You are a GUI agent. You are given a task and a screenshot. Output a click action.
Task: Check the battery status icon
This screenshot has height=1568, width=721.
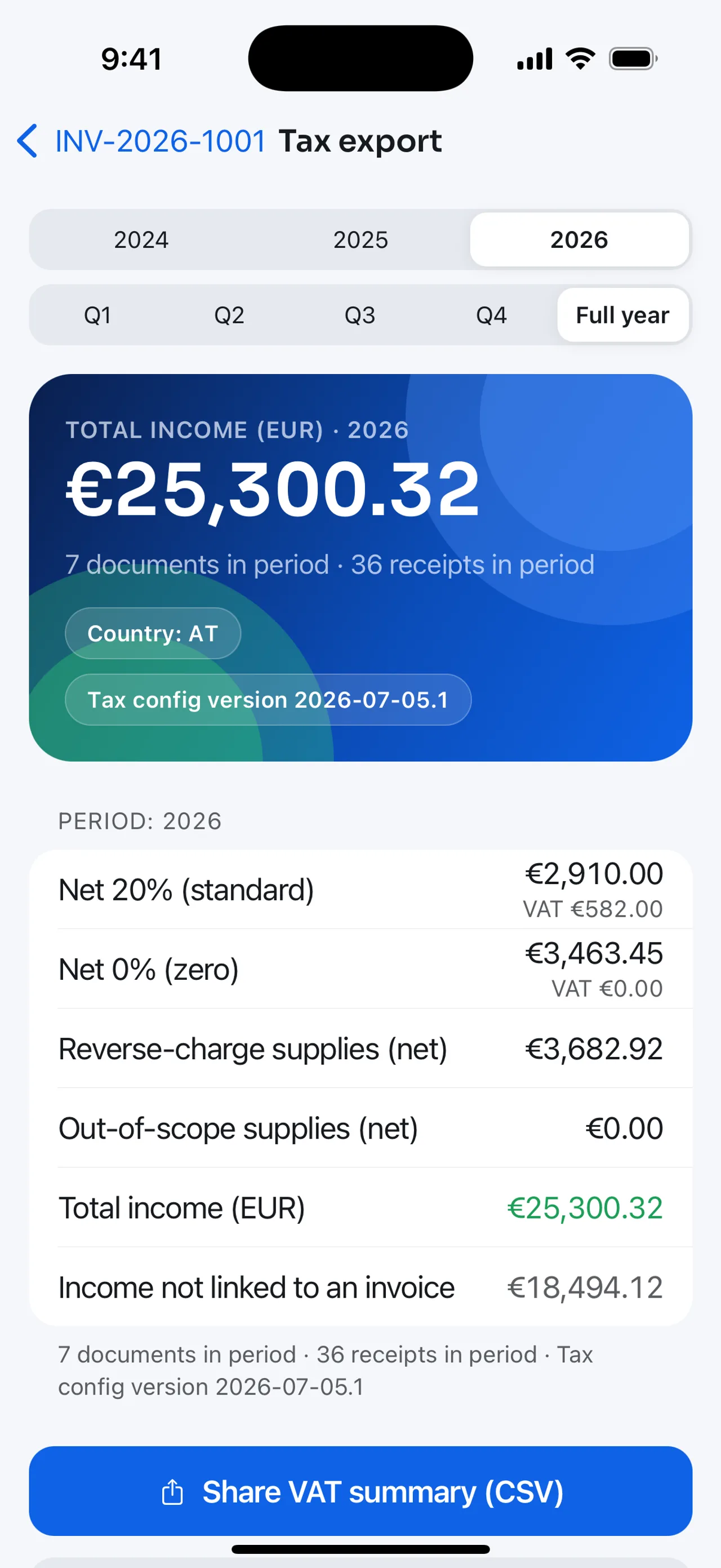(633, 59)
